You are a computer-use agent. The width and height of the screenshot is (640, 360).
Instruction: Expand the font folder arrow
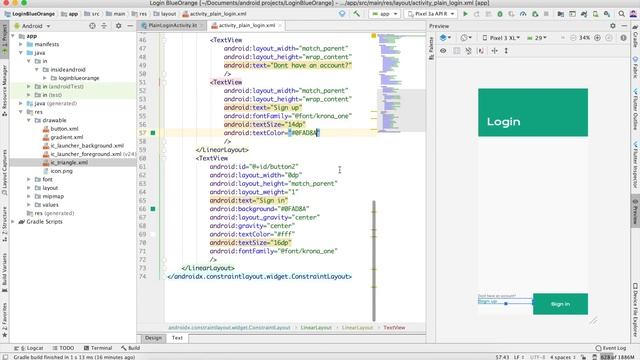click(29, 179)
